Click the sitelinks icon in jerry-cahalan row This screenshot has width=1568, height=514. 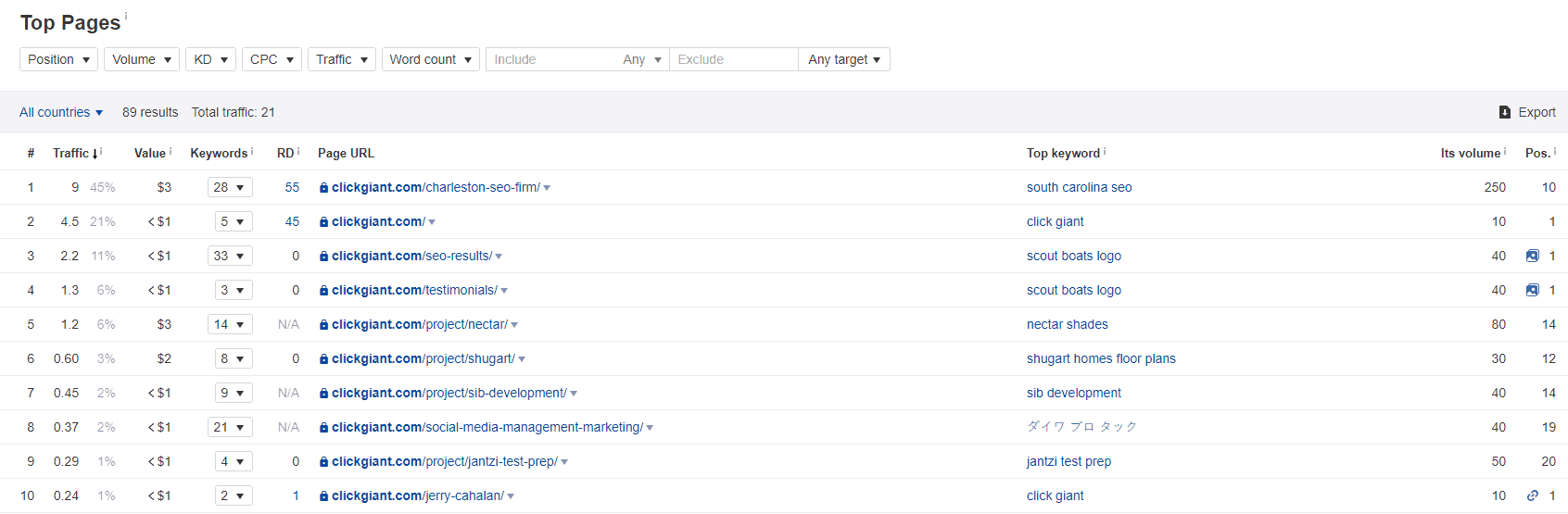click(1533, 495)
